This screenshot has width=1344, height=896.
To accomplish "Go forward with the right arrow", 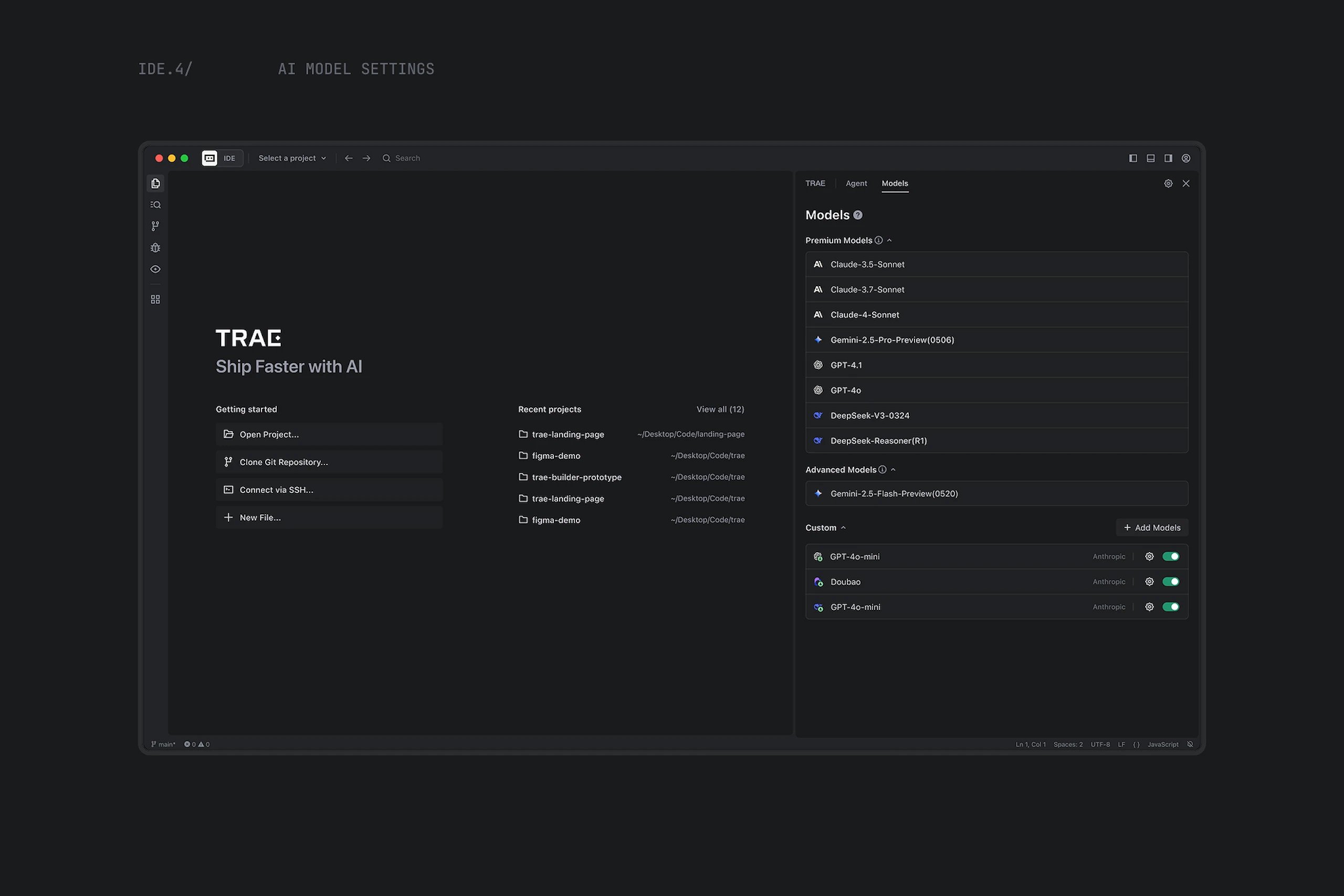I will [366, 159].
